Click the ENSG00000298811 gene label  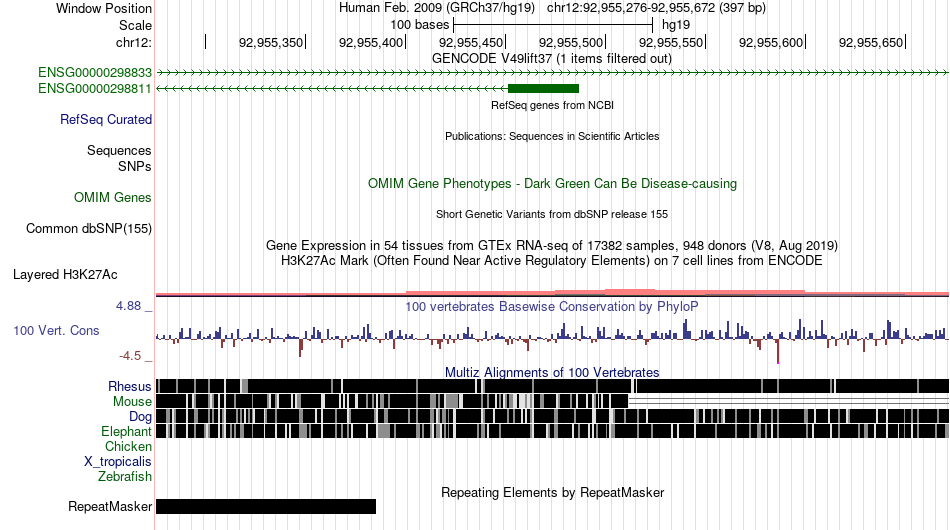point(95,88)
